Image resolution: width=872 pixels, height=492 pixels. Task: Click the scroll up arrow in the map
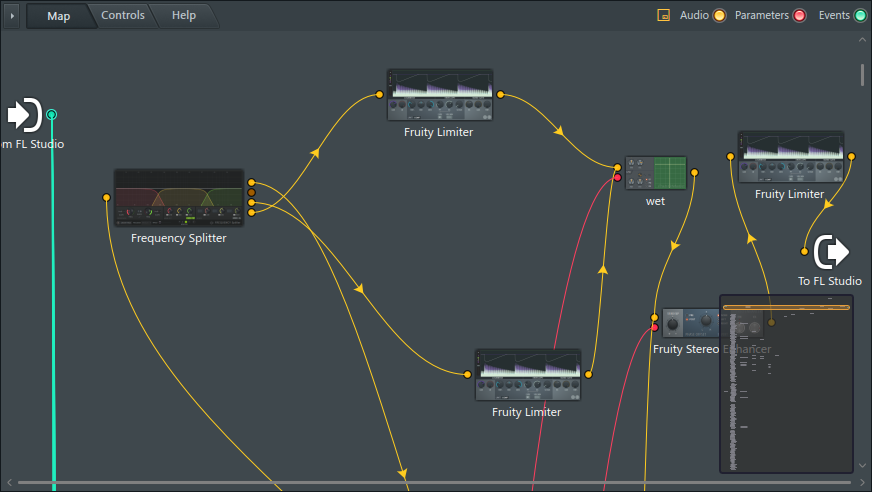point(863,40)
